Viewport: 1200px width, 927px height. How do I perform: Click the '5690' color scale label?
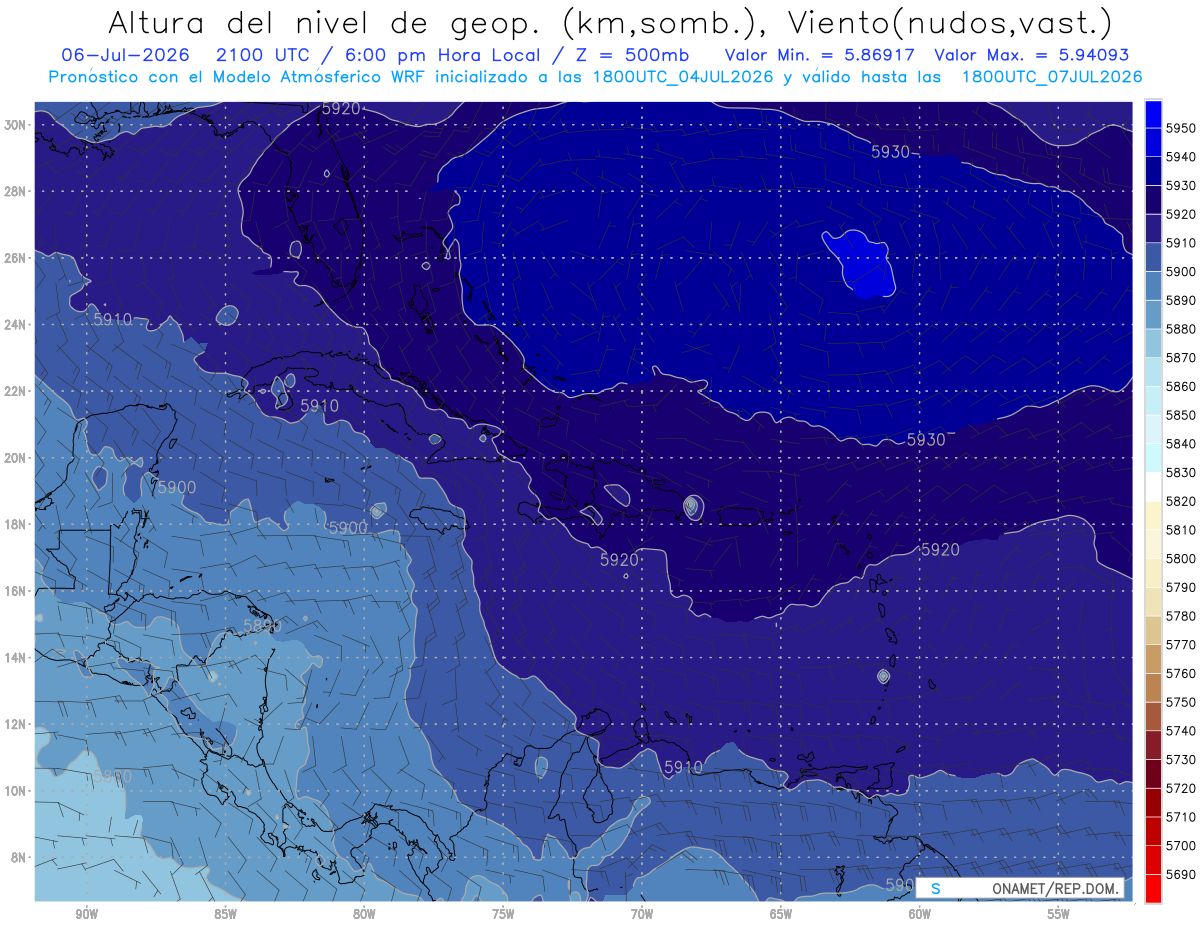[1180, 874]
